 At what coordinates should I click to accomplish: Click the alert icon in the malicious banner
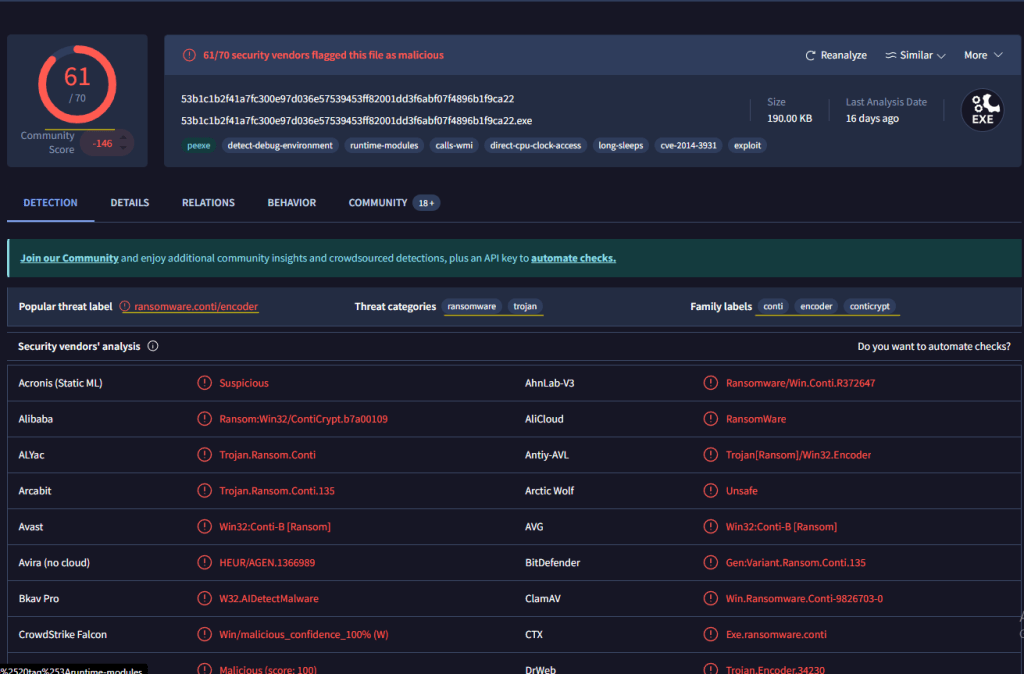pos(189,55)
